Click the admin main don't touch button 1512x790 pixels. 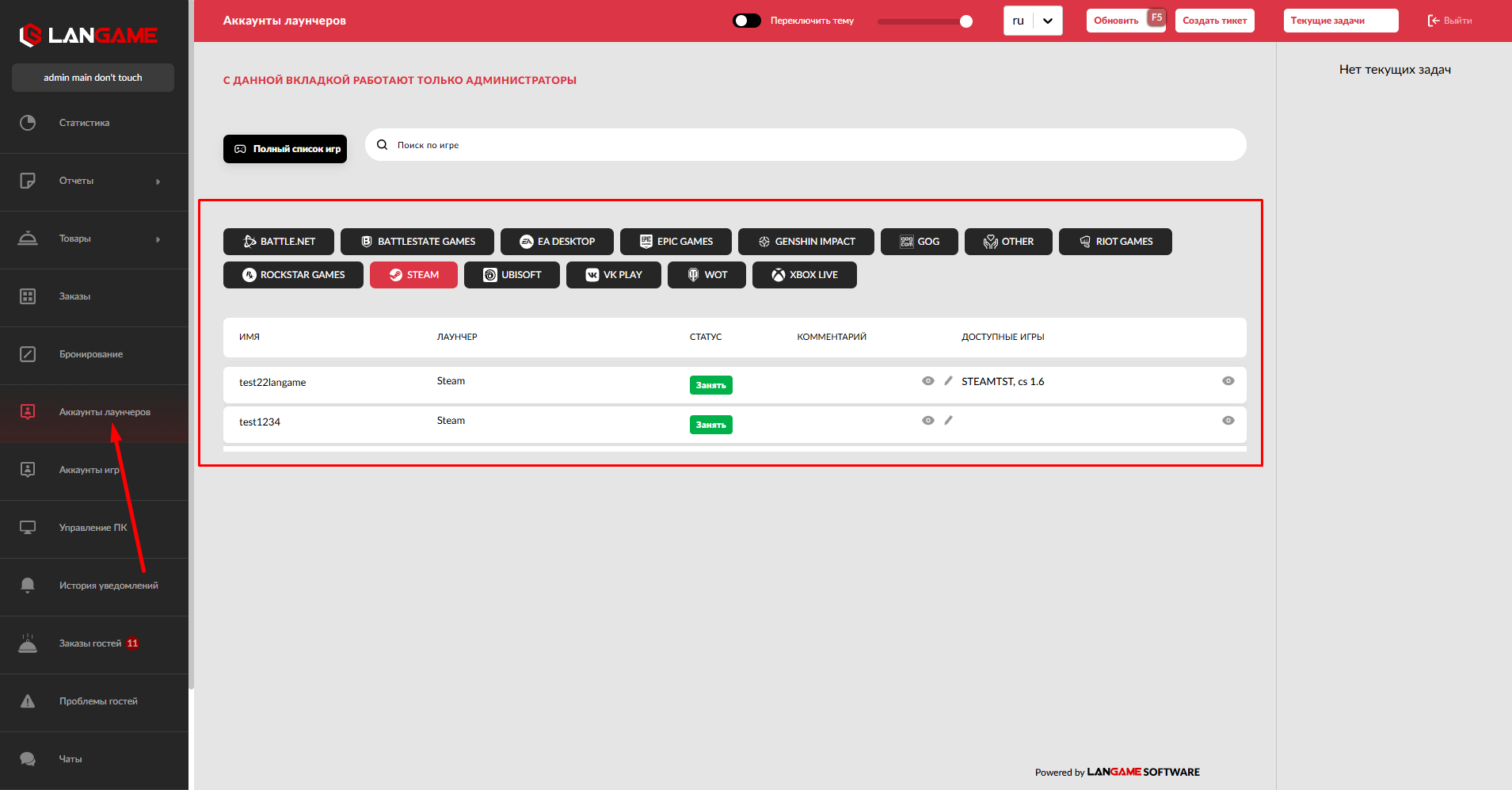pos(93,78)
